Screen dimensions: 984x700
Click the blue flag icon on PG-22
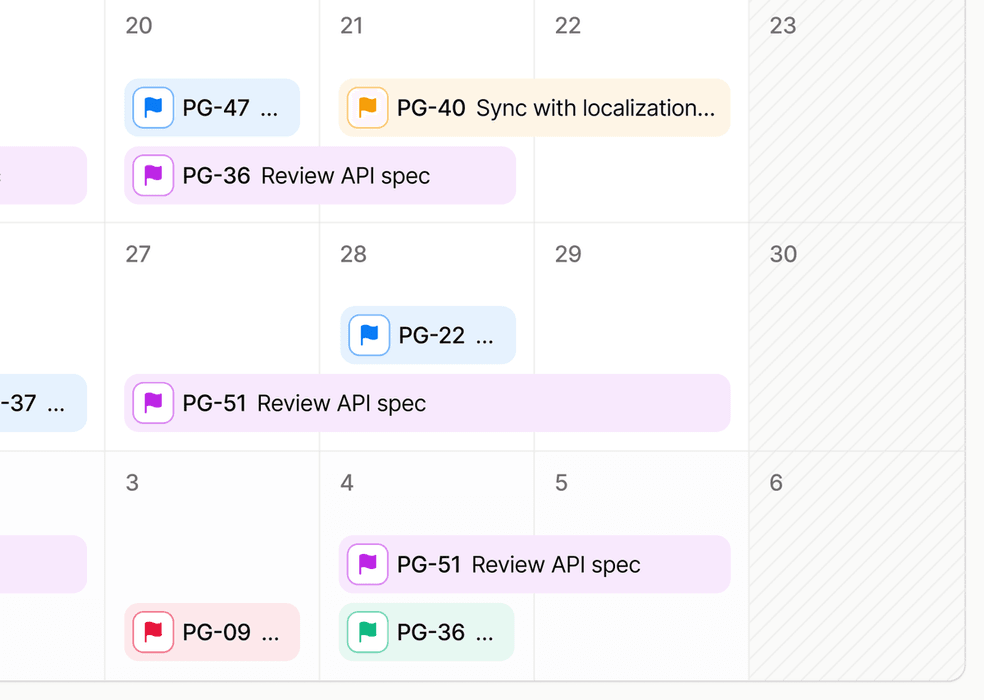point(369,336)
